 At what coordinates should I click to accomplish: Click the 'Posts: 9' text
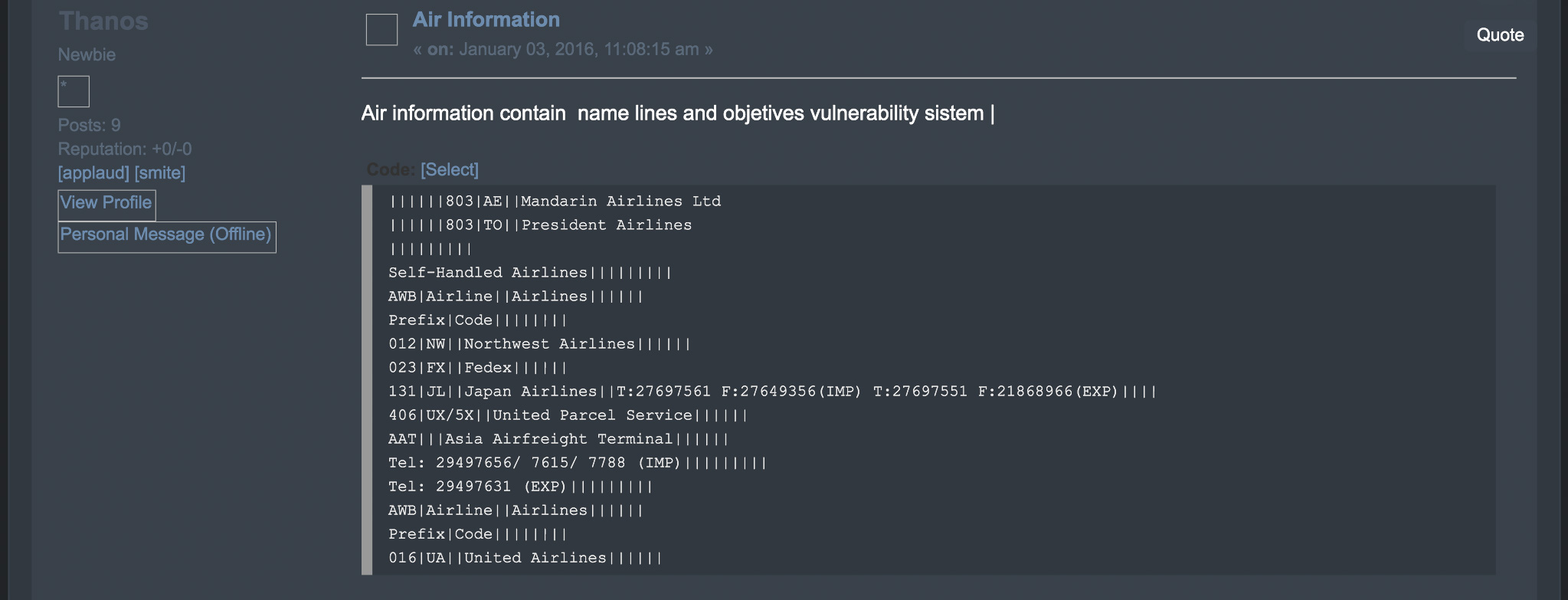pyautogui.click(x=90, y=125)
